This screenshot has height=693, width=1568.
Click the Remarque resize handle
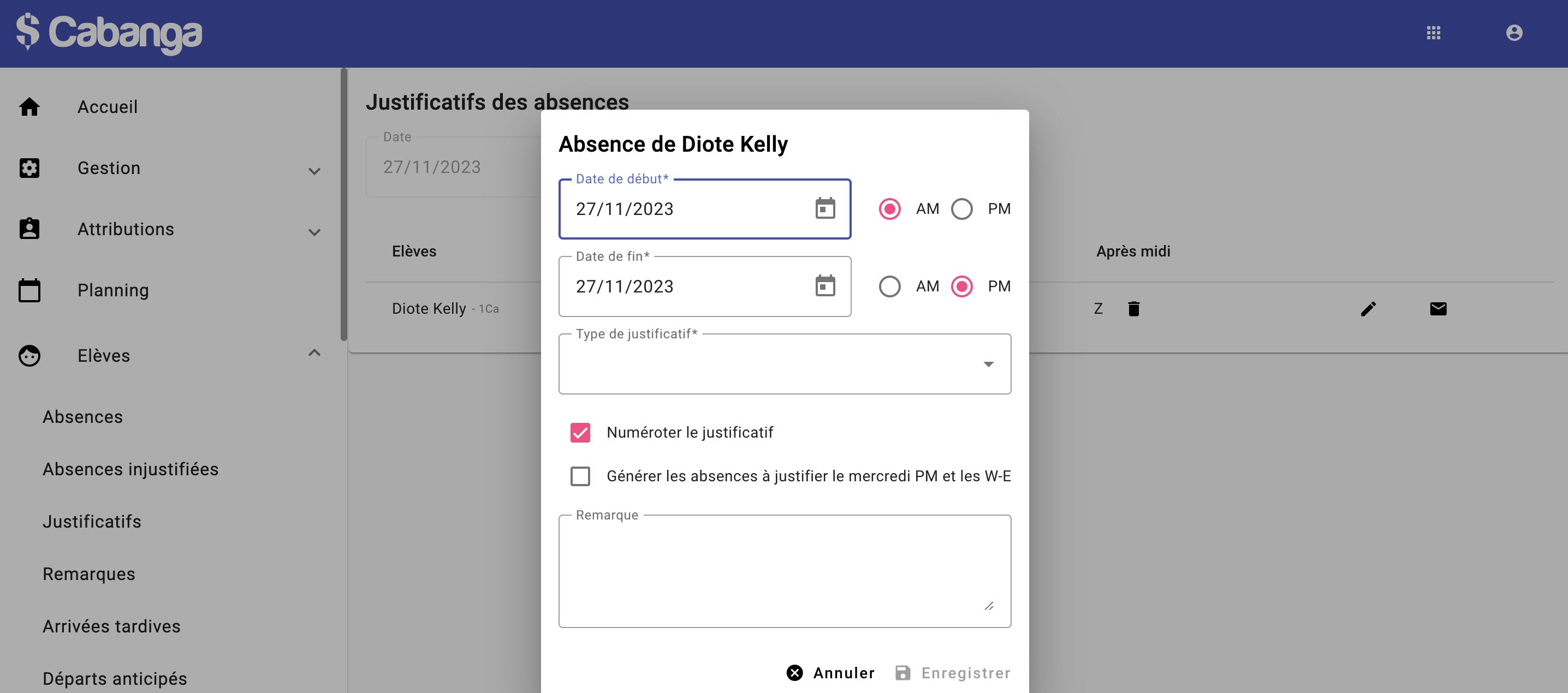coord(989,606)
